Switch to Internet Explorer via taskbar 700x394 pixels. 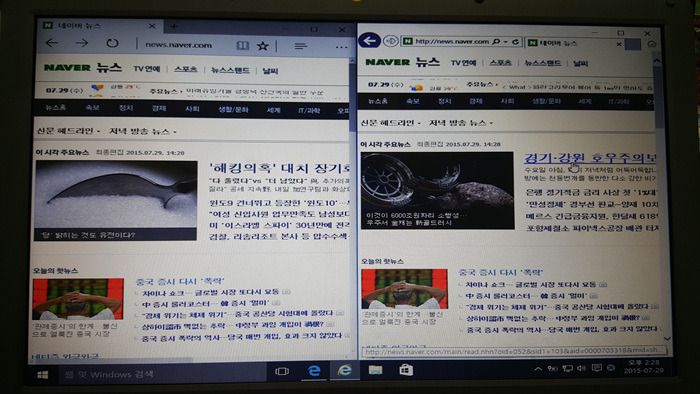point(344,370)
